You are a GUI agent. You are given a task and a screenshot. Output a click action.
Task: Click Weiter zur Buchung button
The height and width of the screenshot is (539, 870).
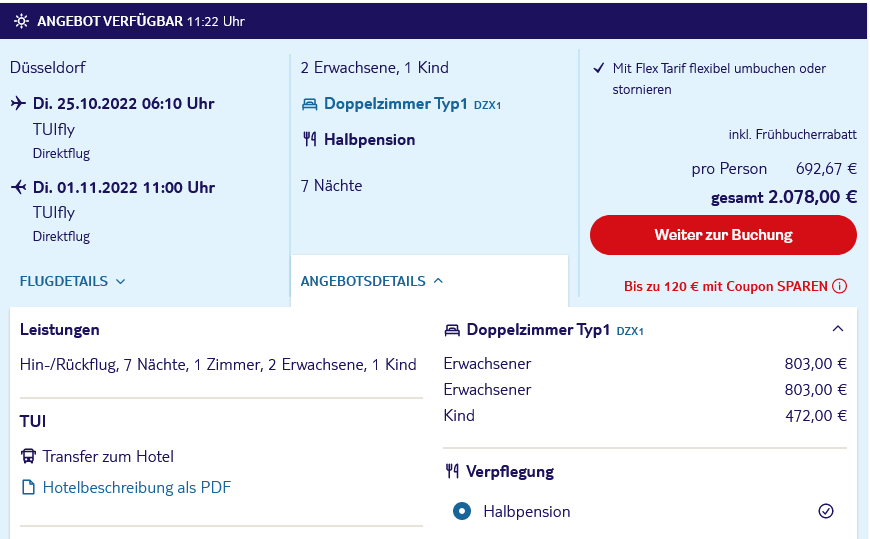723,235
